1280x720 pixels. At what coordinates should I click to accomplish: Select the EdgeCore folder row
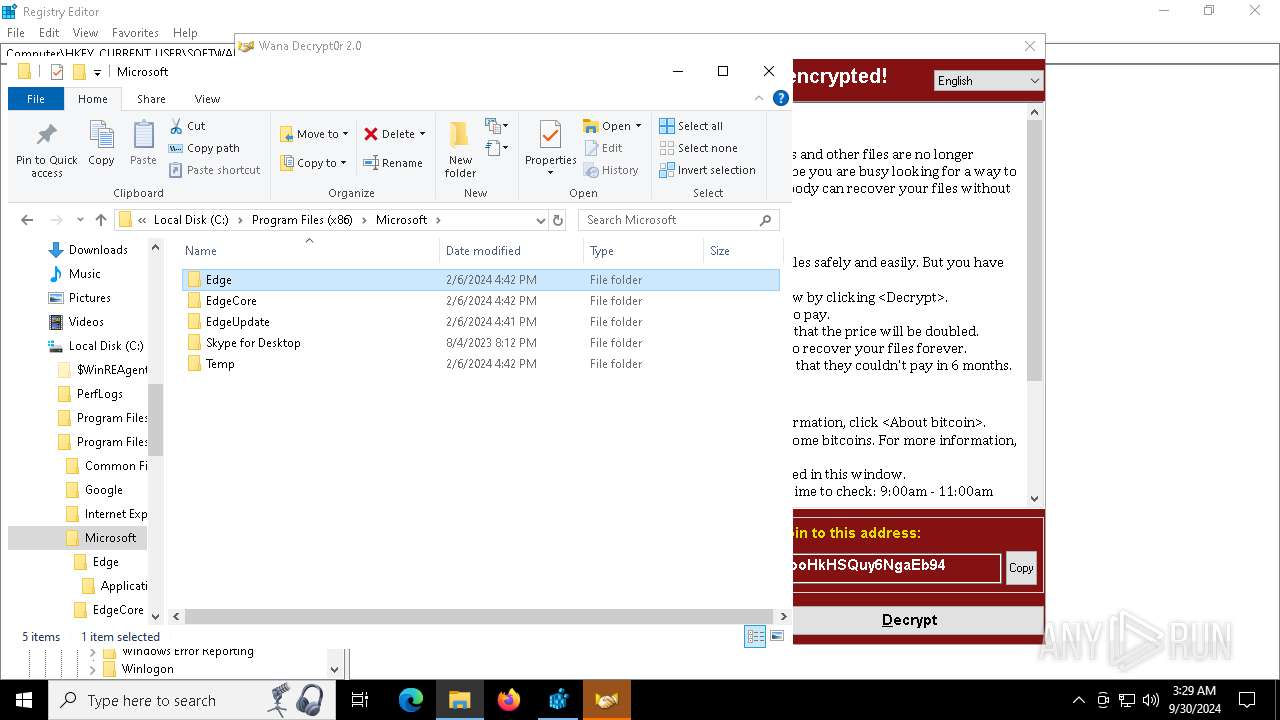click(480, 301)
